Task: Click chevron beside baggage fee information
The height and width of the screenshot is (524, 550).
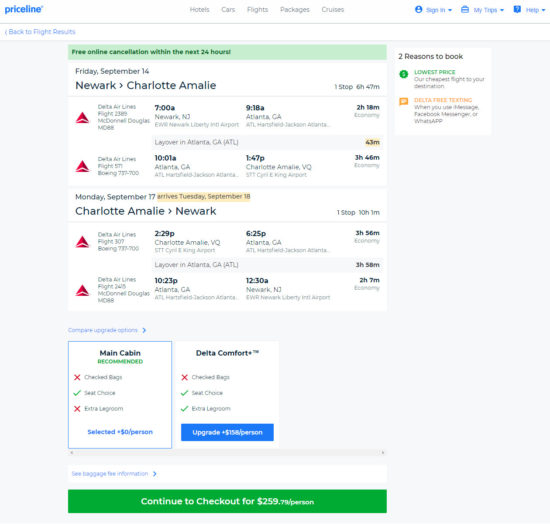Action: pyautogui.click(x=155, y=474)
